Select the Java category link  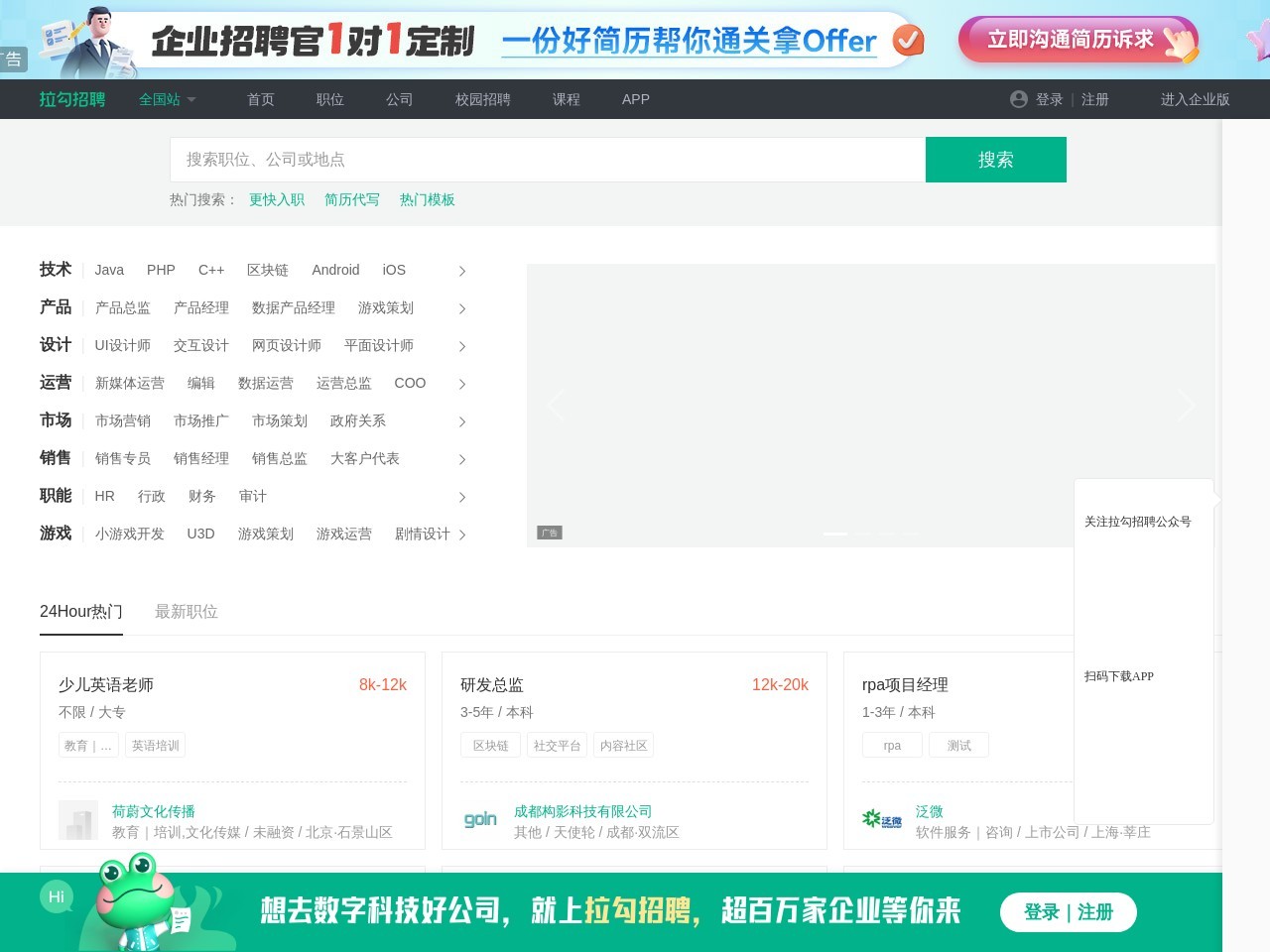coord(109,270)
